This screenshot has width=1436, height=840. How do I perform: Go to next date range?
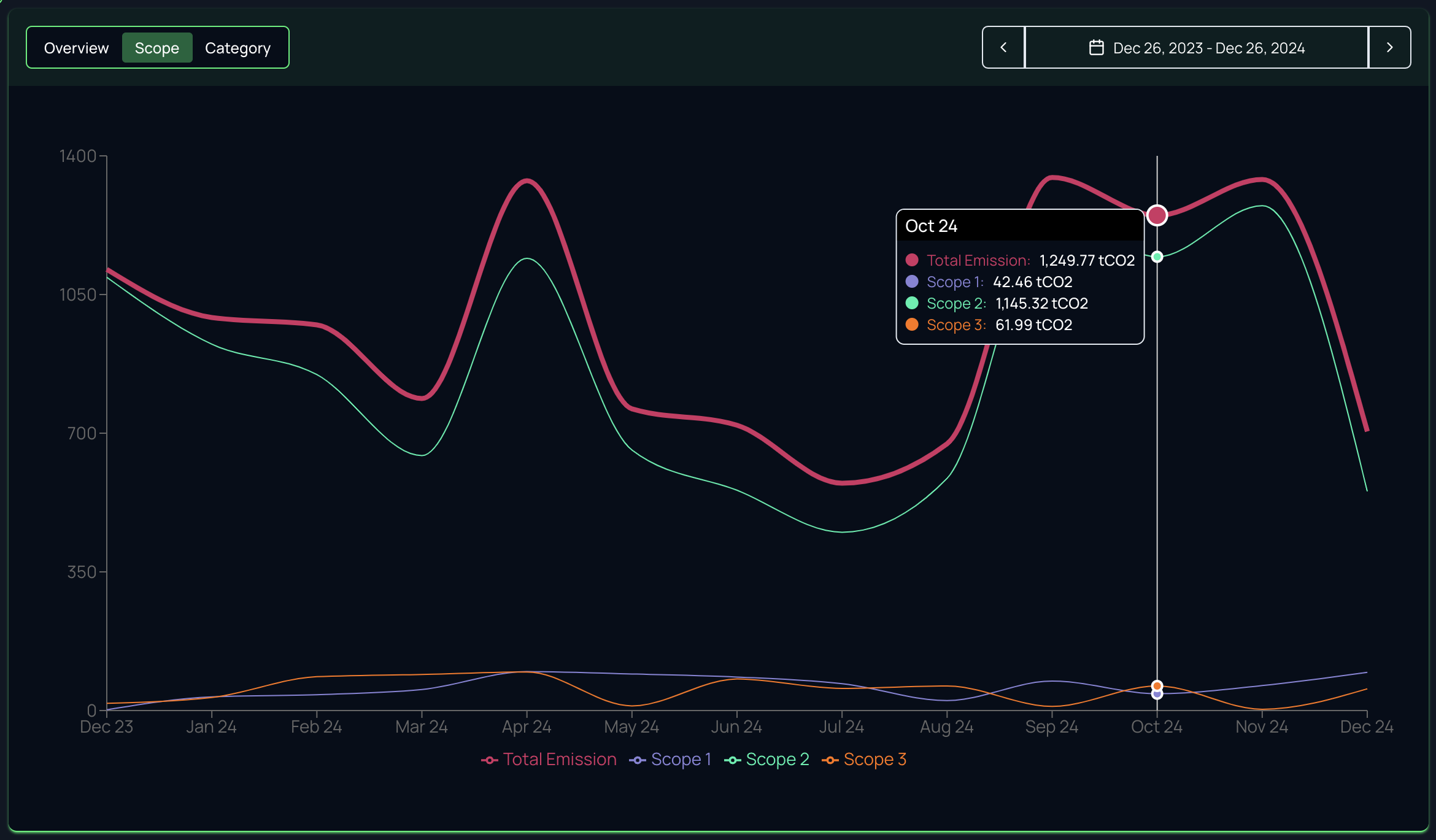[1389, 47]
